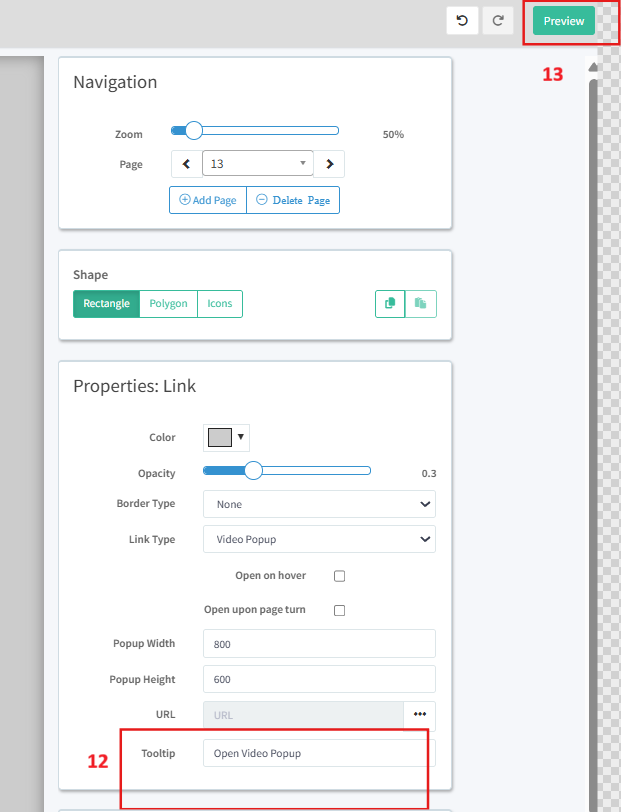Select the Rectangle shape tab

(x=106, y=304)
